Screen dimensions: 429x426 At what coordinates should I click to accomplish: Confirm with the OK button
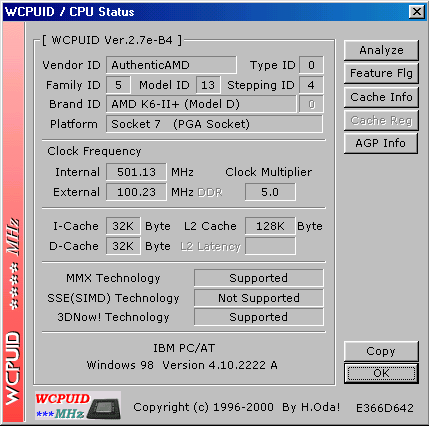click(381, 373)
